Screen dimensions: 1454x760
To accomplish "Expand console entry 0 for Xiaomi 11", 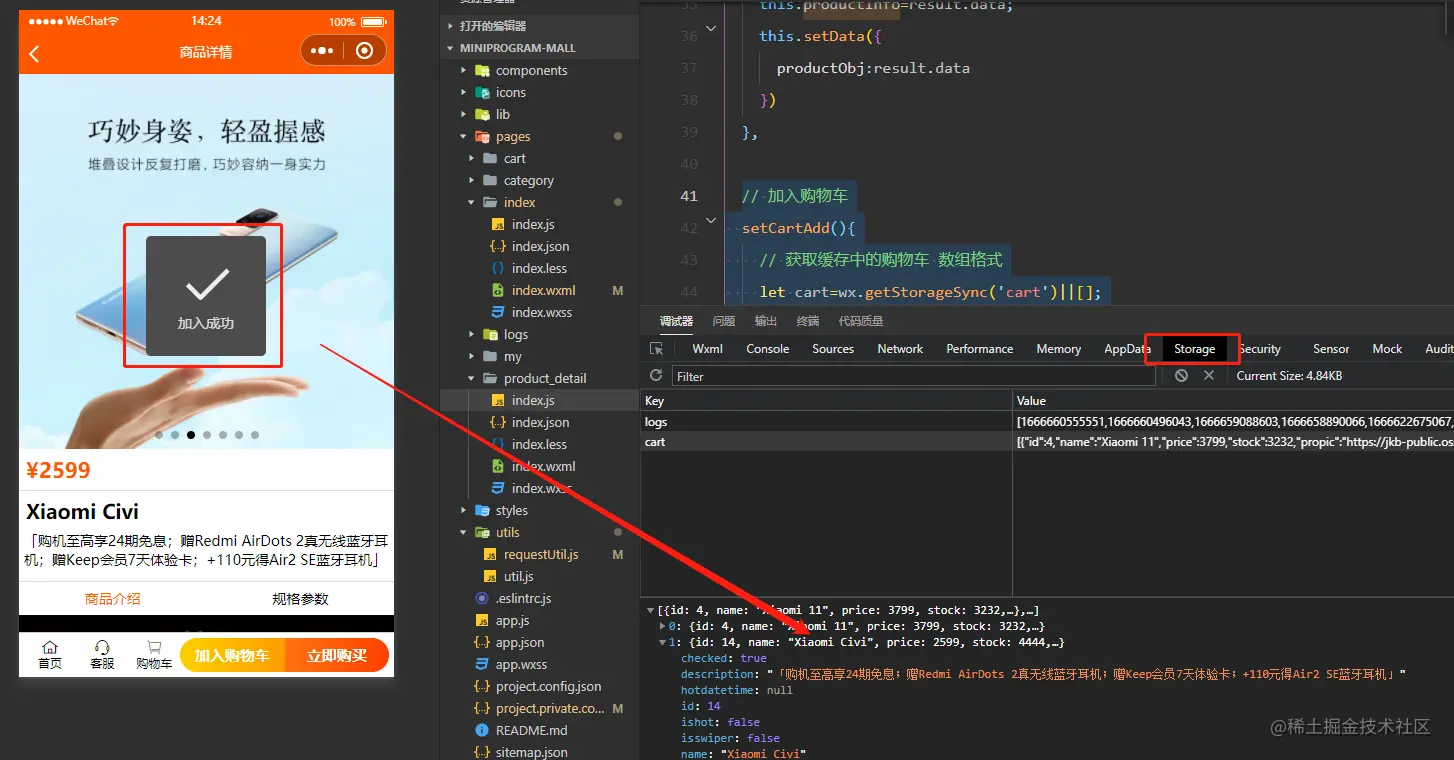I will [663, 626].
